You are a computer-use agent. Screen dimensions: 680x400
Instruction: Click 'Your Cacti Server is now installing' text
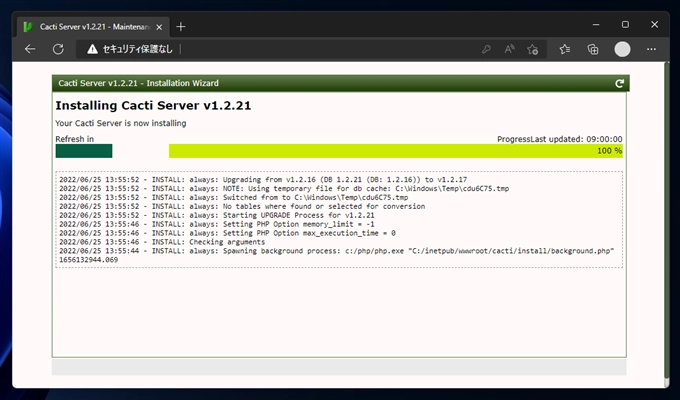[x=121, y=123]
